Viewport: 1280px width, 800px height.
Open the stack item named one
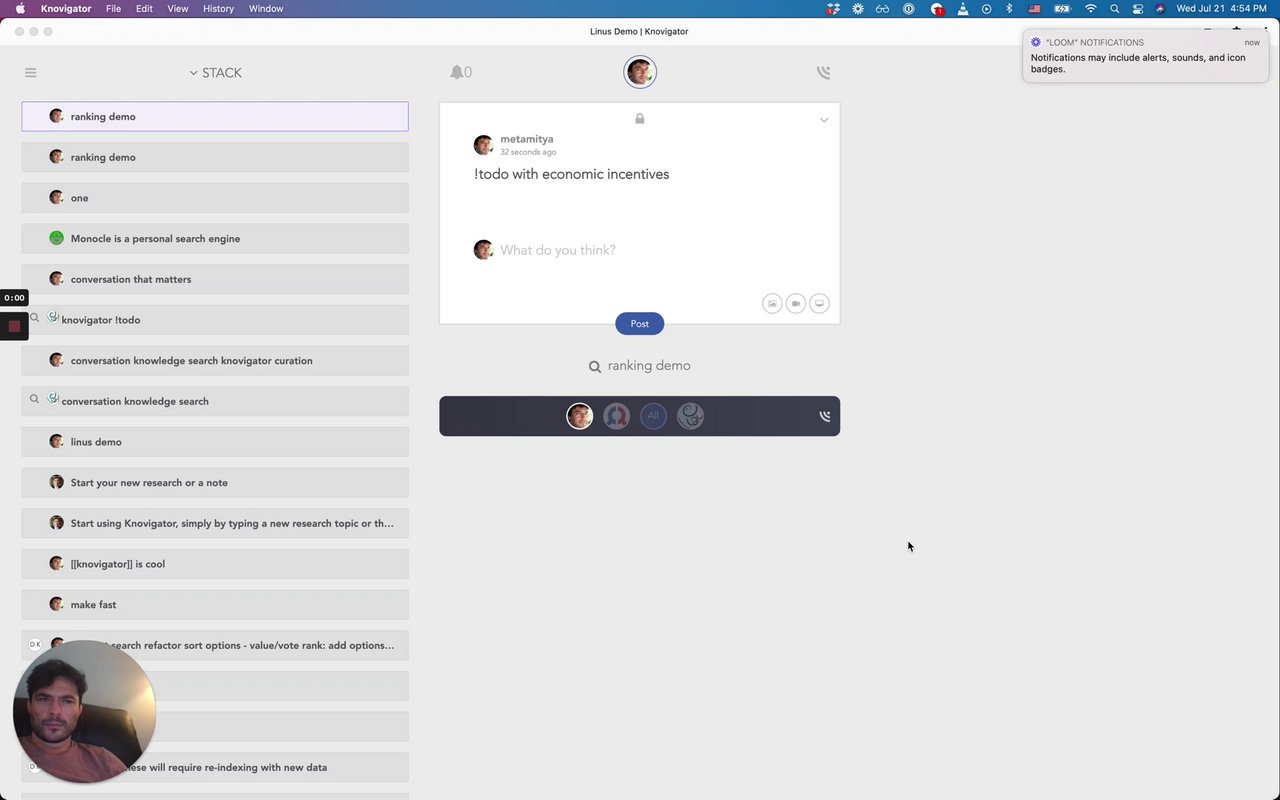215,198
